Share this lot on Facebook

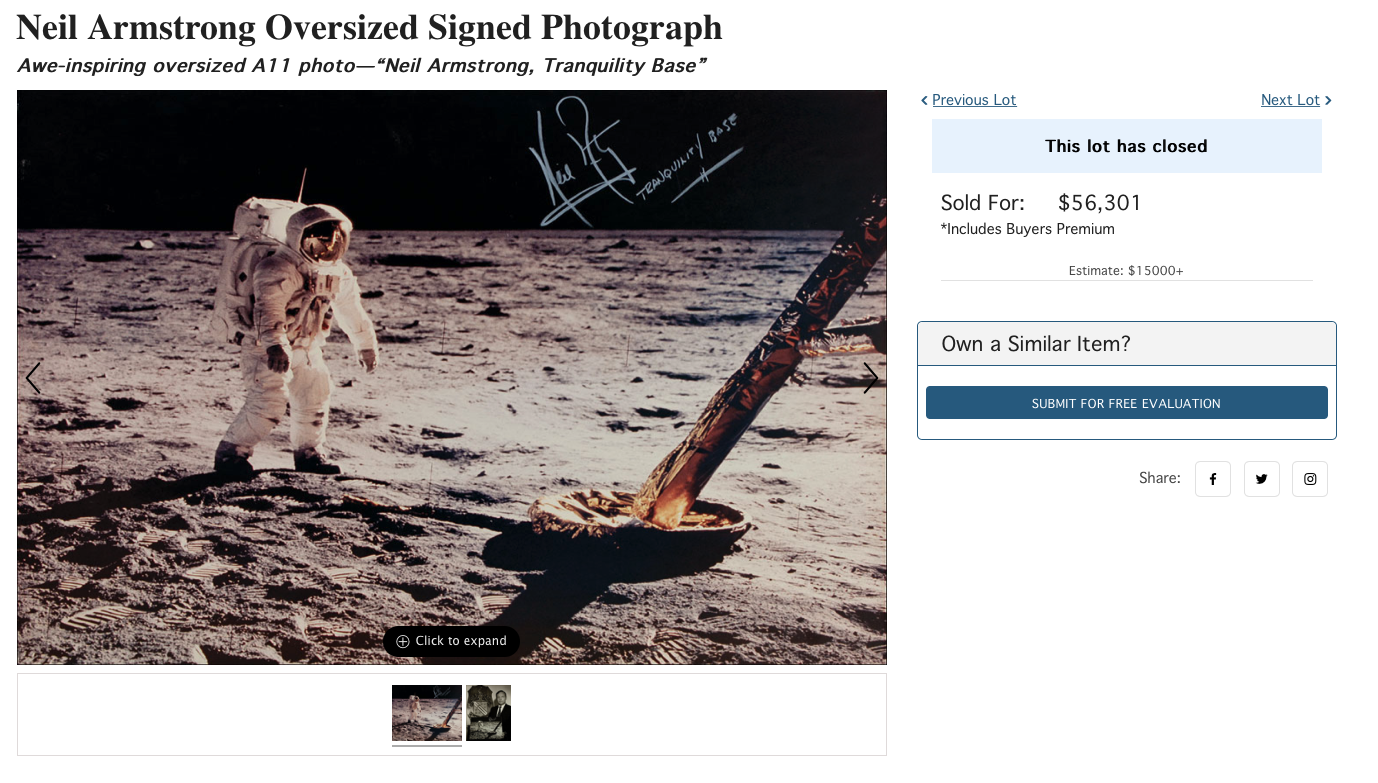[x=1213, y=479]
